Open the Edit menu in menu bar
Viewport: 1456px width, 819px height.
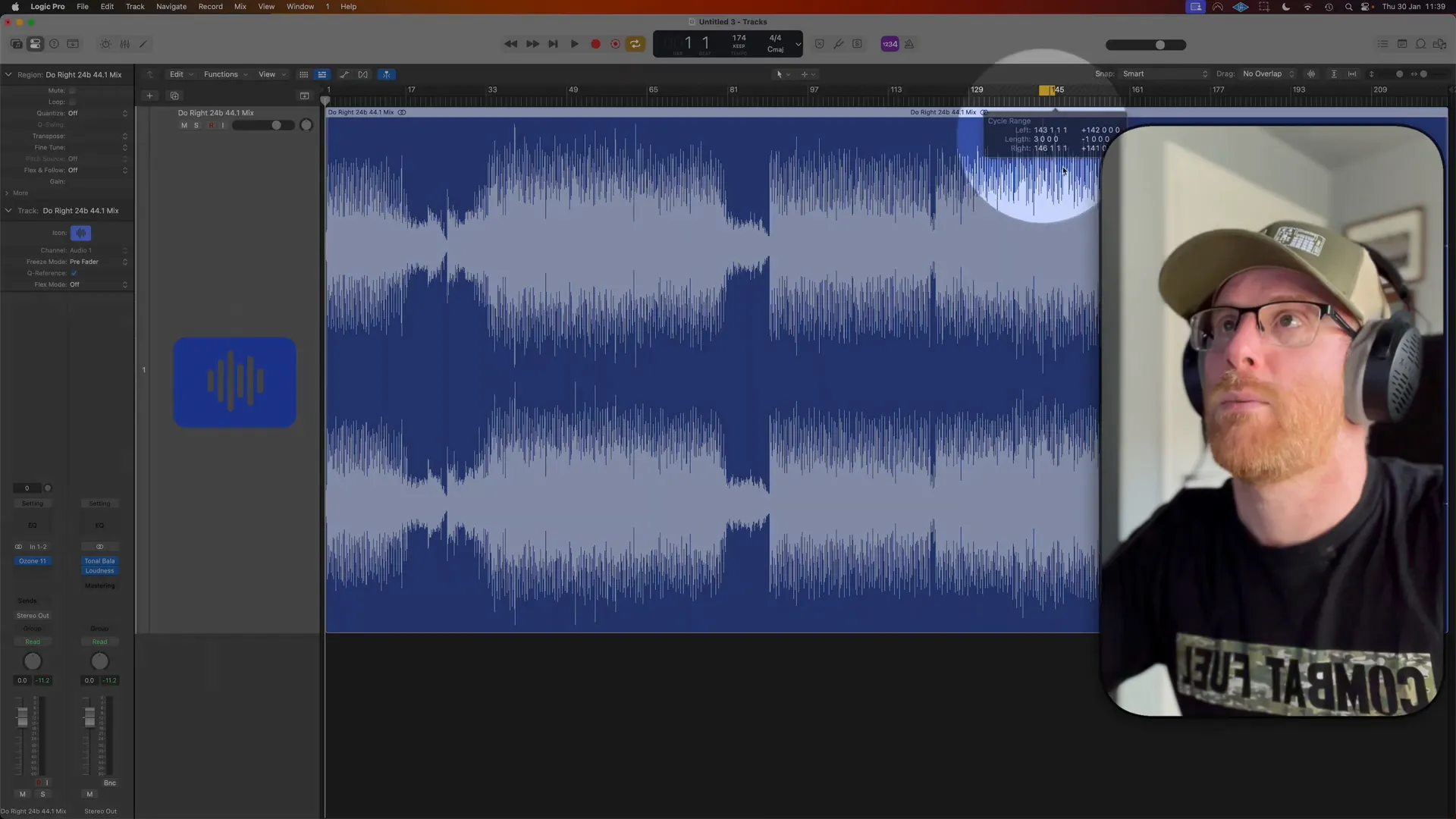[107, 7]
